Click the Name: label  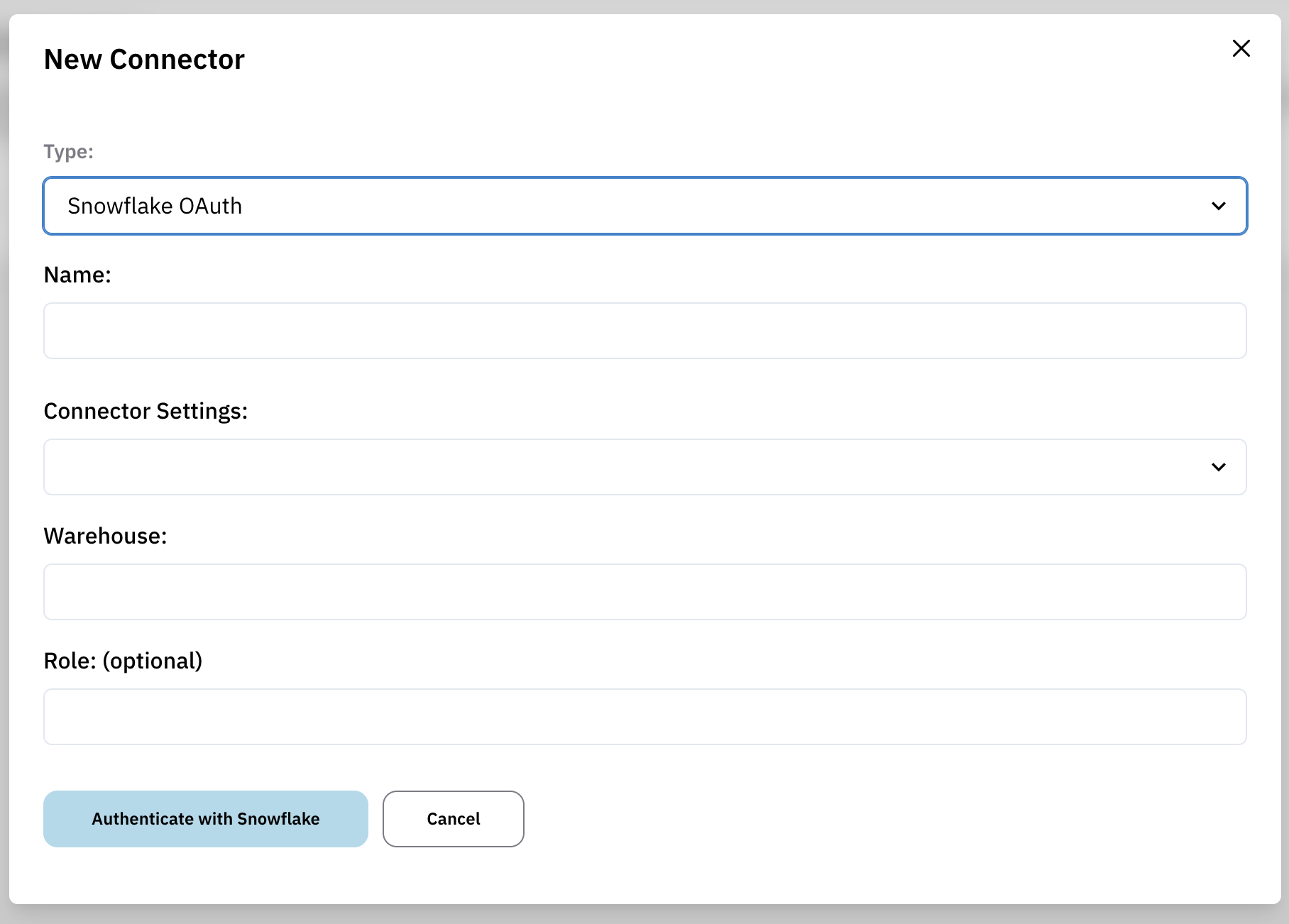click(77, 275)
